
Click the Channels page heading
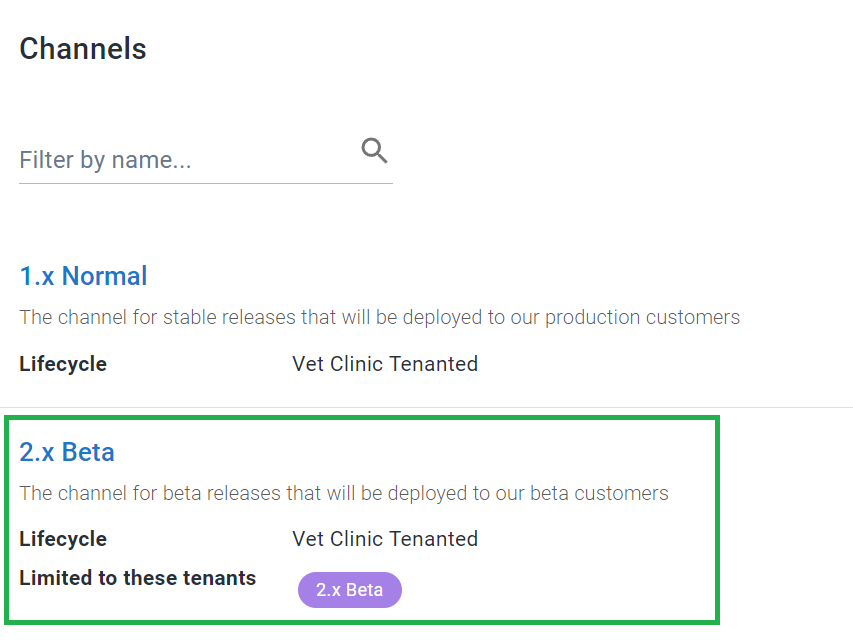pyautogui.click(x=83, y=48)
